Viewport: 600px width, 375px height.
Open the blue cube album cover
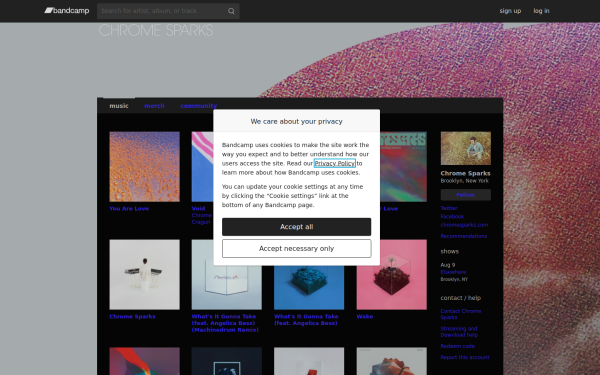(x=309, y=287)
